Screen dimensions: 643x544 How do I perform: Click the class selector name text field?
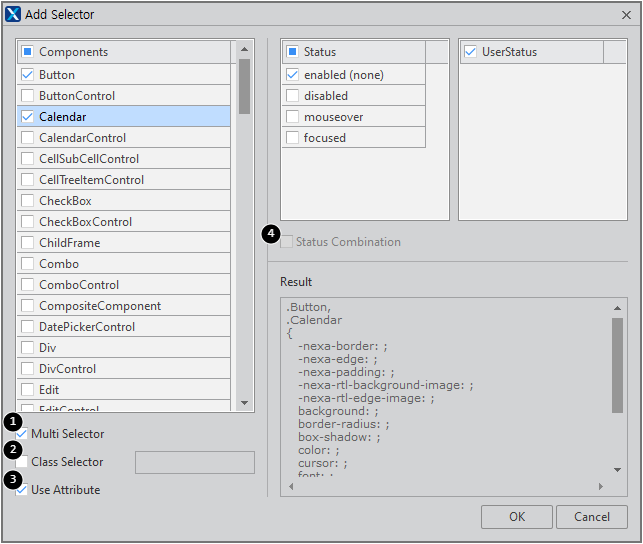tap(194, 462)
